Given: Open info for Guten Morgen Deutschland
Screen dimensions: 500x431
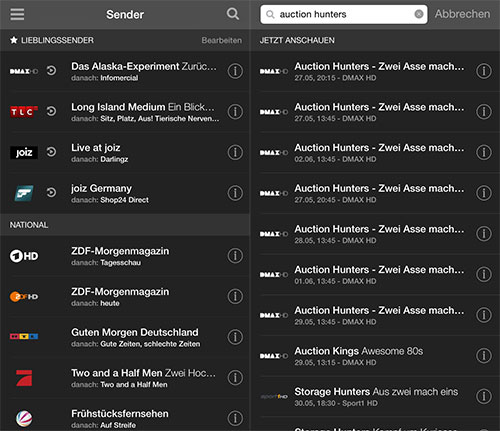Looking at the screenshot, I should (235, 337).
